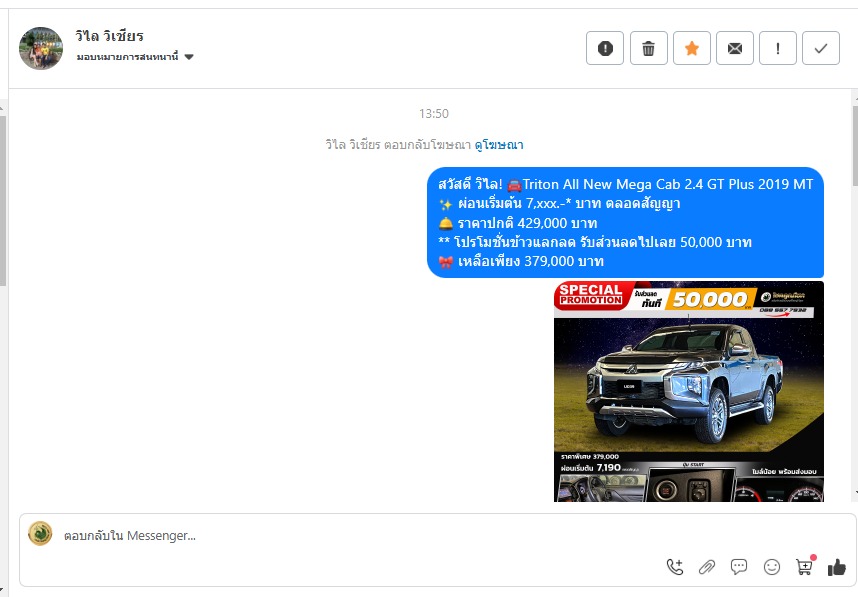Screen dimensions: 858x597
Task: Click the Triton promotion message bubble
Action: (x=625, y=223)
